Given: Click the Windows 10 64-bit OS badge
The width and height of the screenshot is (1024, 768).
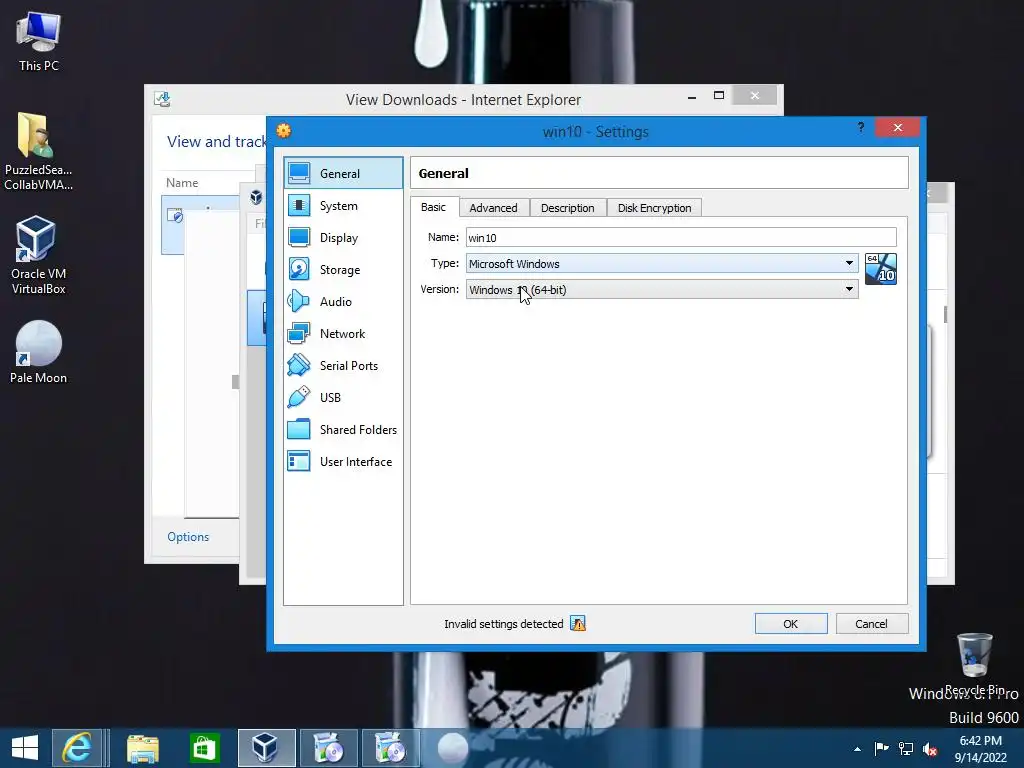Looking at the screenshot, I should pyautogui.click(x=880, y=269).
